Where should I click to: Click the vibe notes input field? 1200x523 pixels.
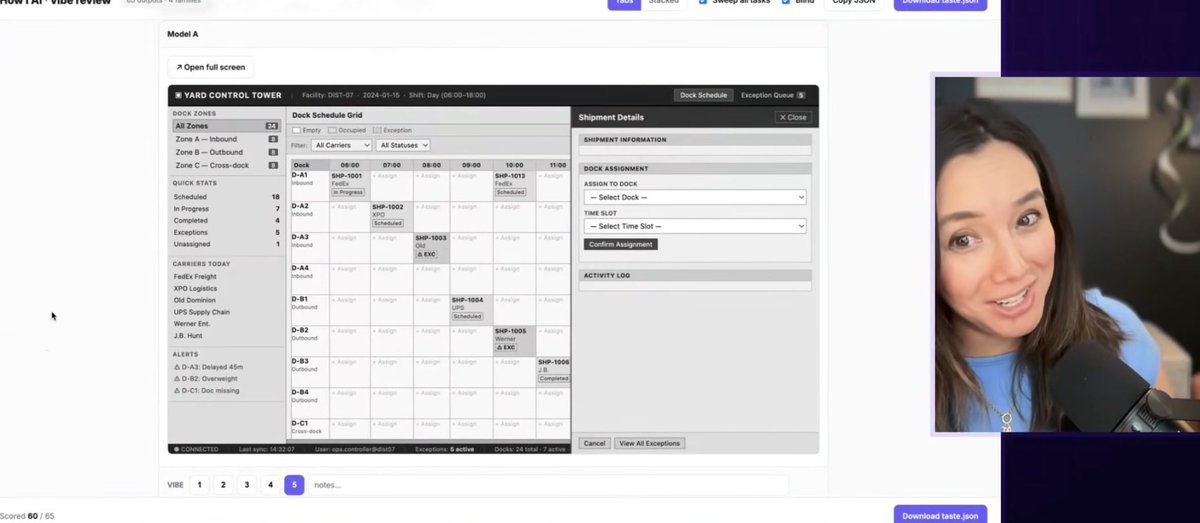(x=548, y=485)
